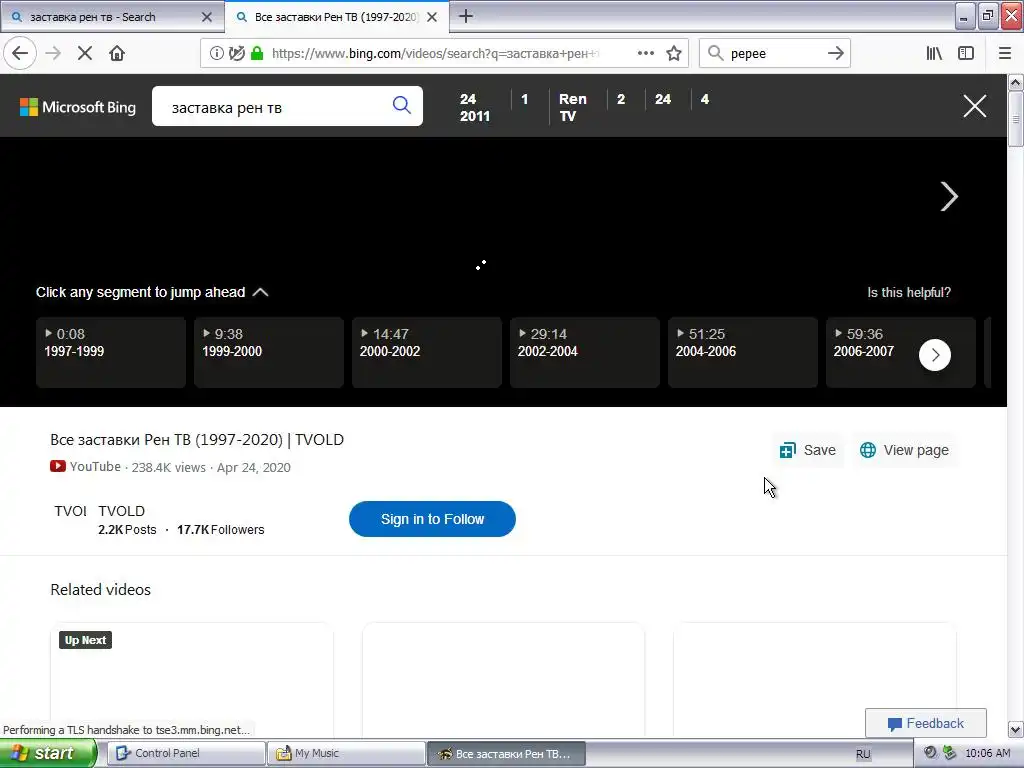Jump to the 9:38 1999-2000 segment
The height and width of the screenshot is (768, 1024).
pos(269,353)
